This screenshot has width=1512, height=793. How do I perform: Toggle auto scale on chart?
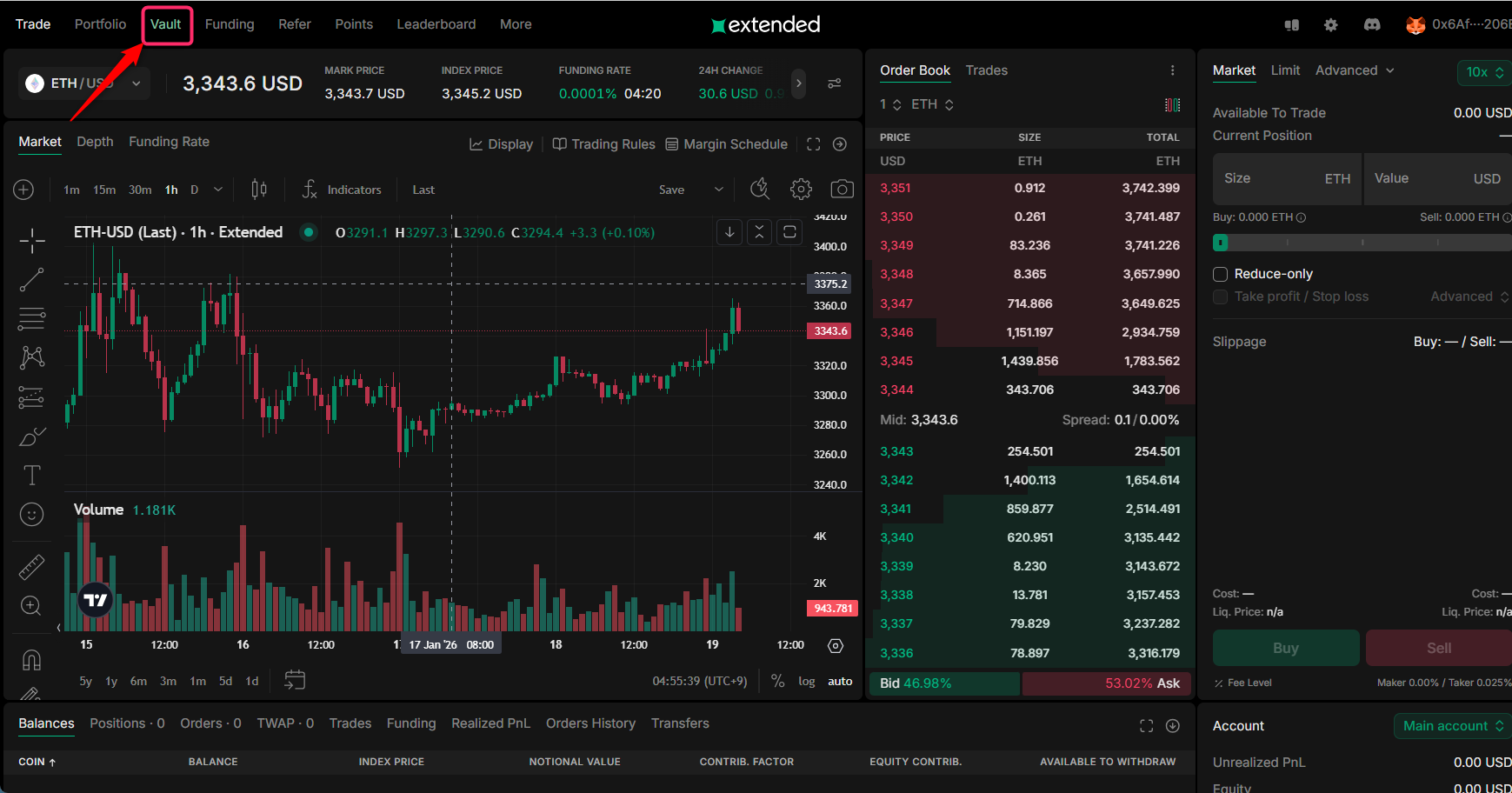839,682
